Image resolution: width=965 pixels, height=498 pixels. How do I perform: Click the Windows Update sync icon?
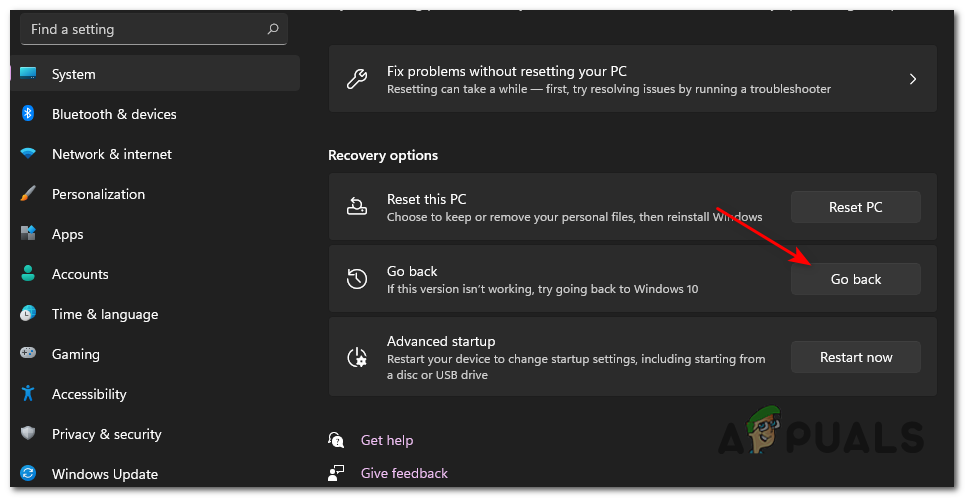(28, 474)
